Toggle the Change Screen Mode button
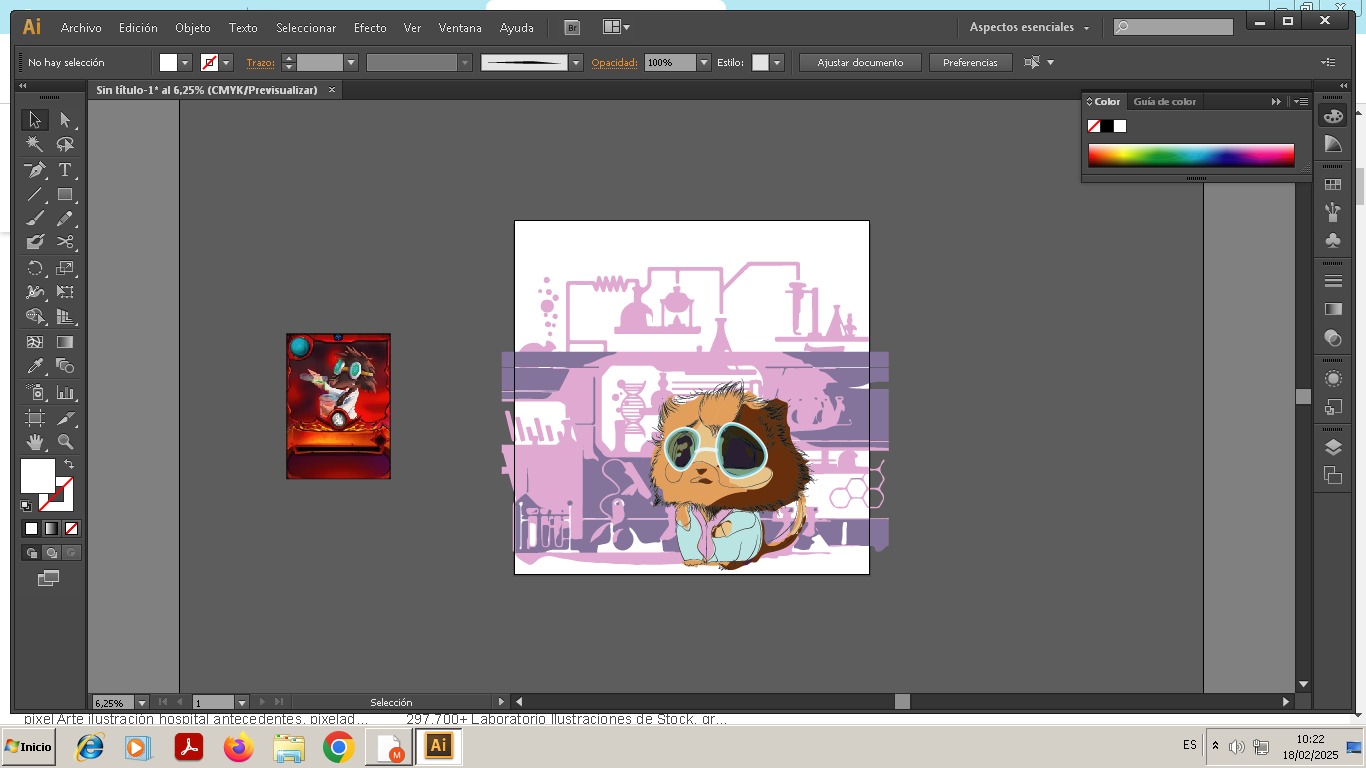Image resolution: width=1366 pixels, height=768 pixels. 48,578
